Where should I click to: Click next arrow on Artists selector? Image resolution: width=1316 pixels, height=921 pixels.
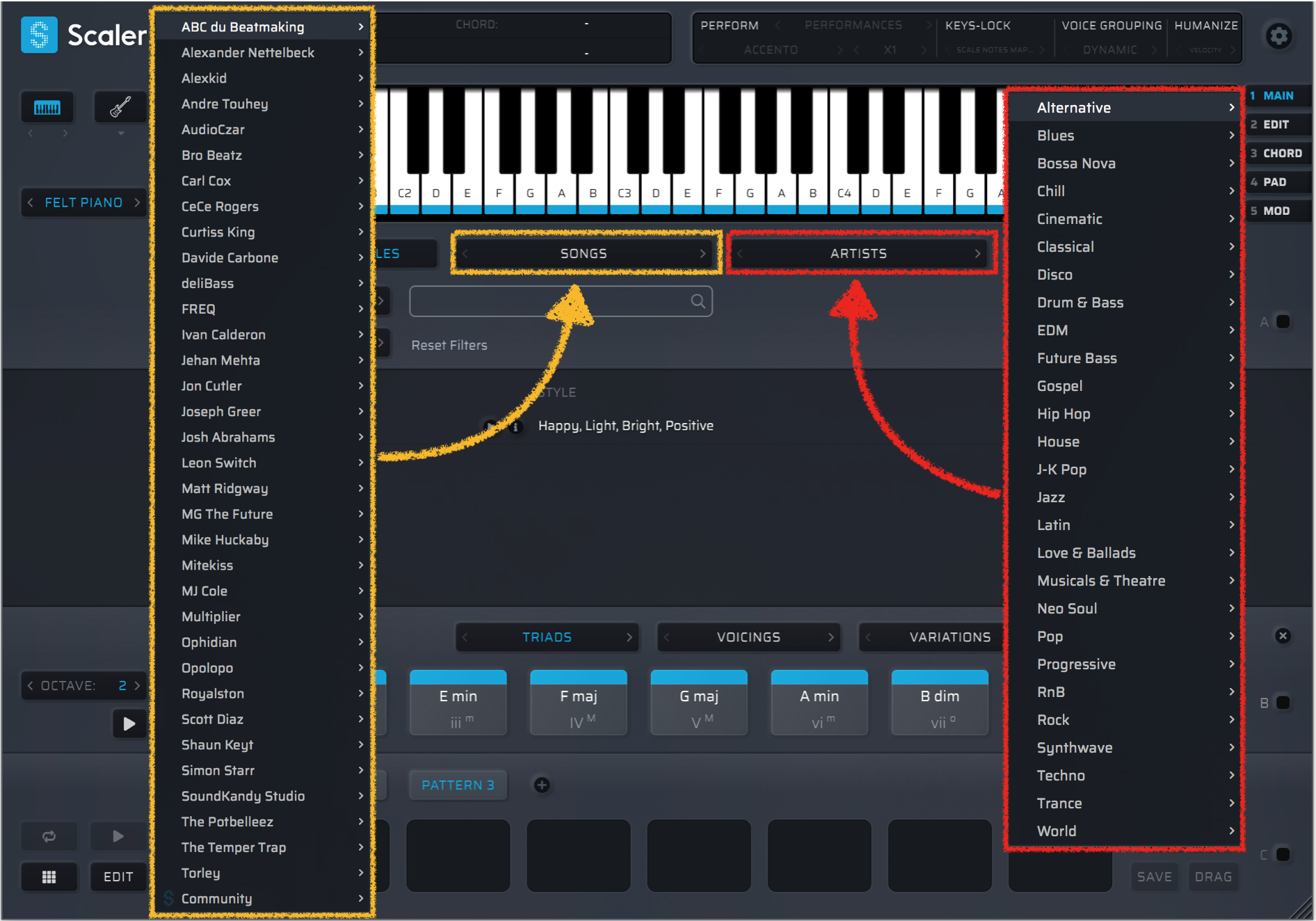(x=977, y=254)
